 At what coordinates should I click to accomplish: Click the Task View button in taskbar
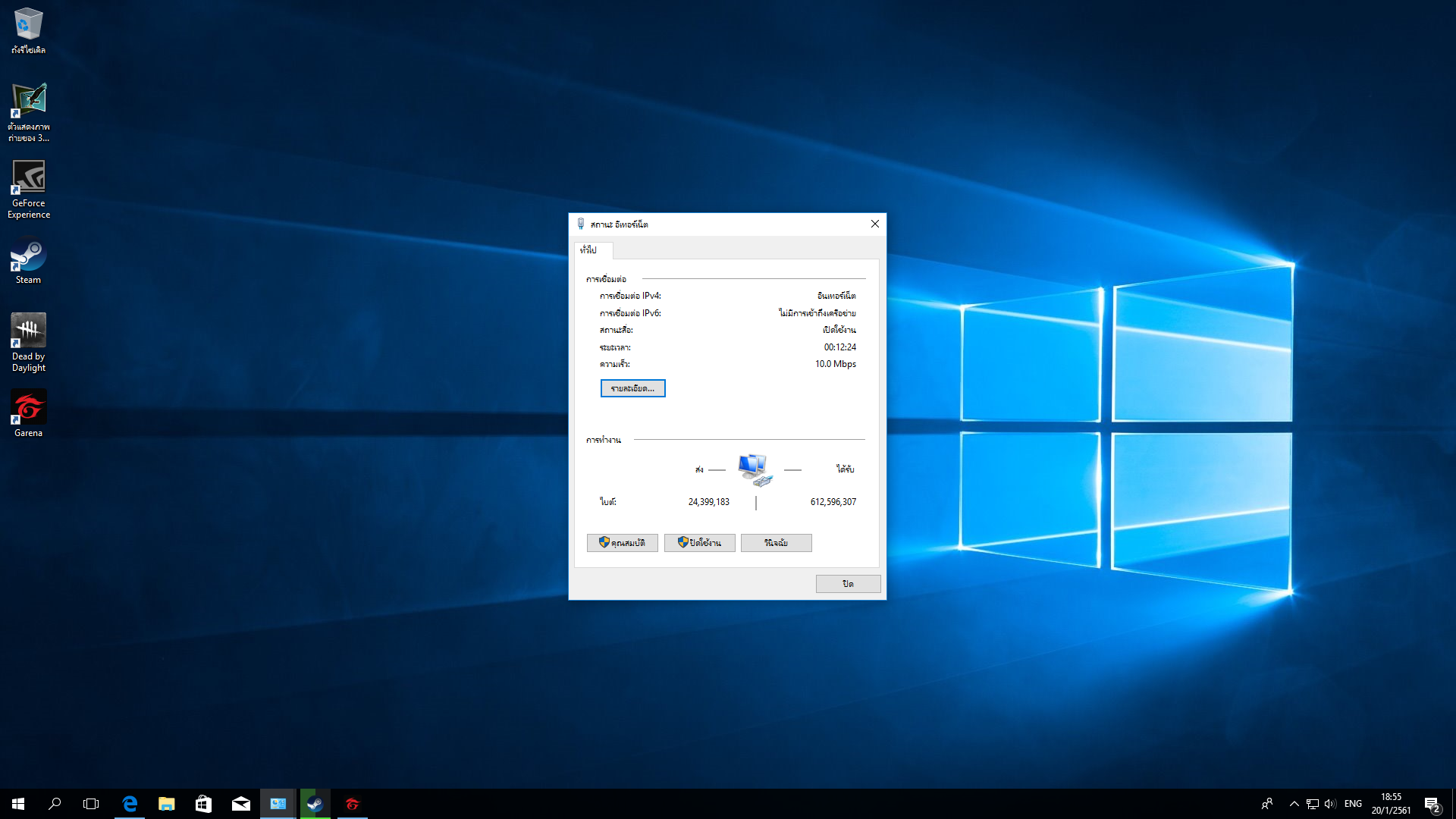coord(92,803)
